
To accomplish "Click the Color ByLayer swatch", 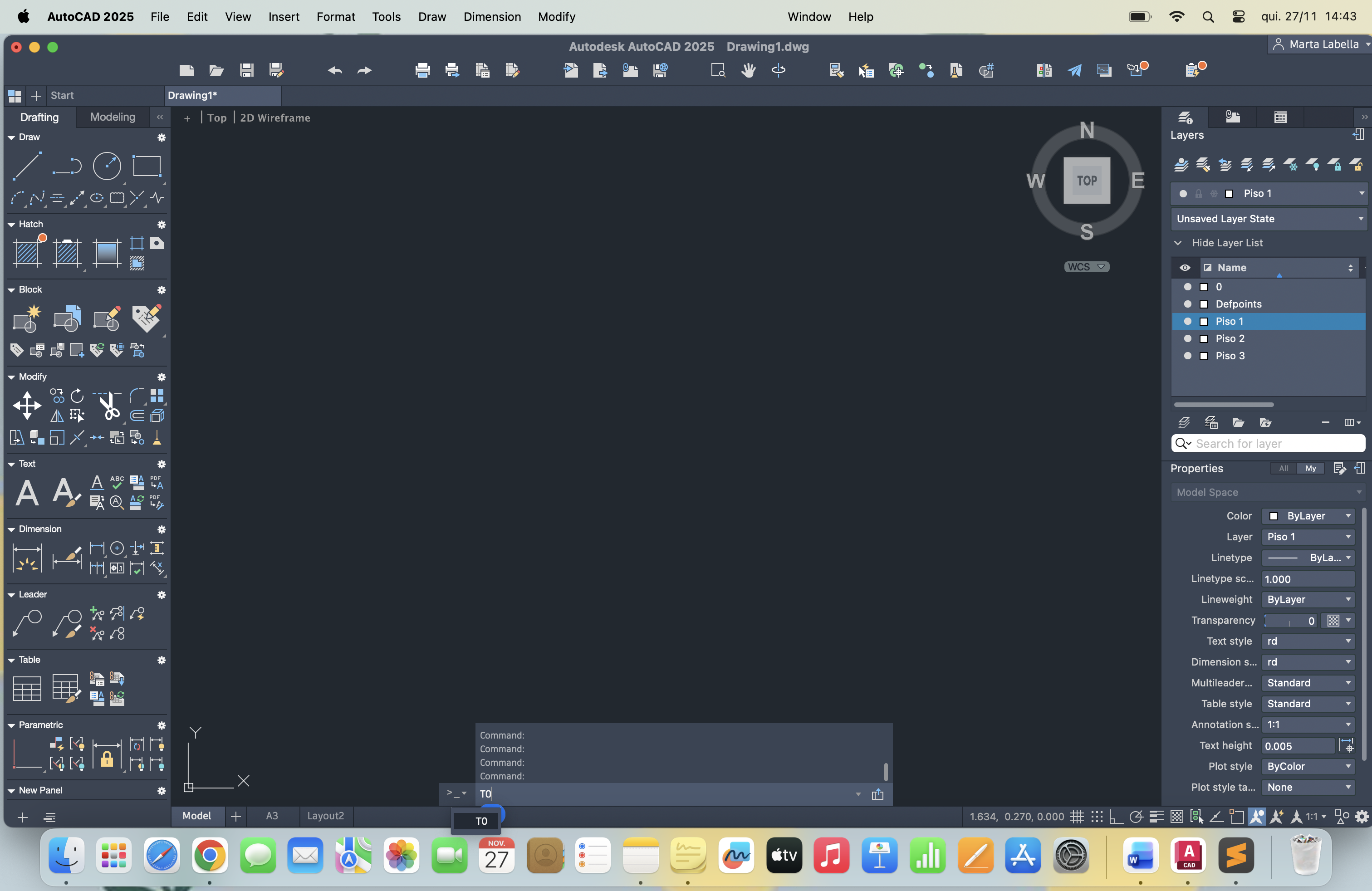I will 1273,516.
